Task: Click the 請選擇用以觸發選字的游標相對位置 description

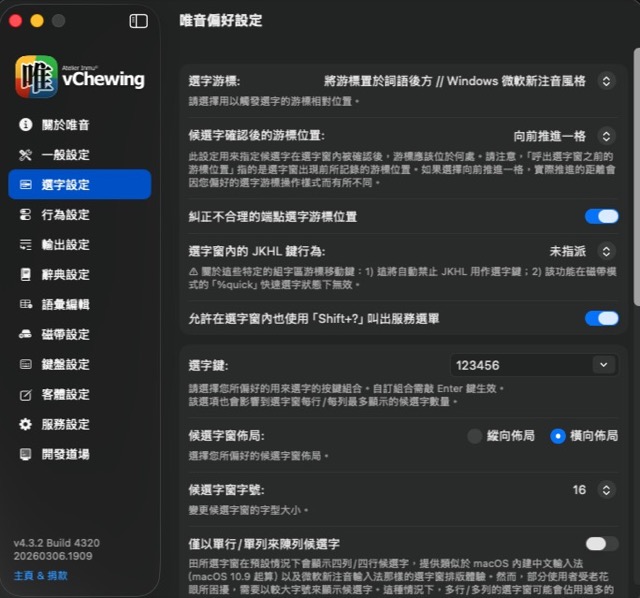Action: click(x=273, y=101)
